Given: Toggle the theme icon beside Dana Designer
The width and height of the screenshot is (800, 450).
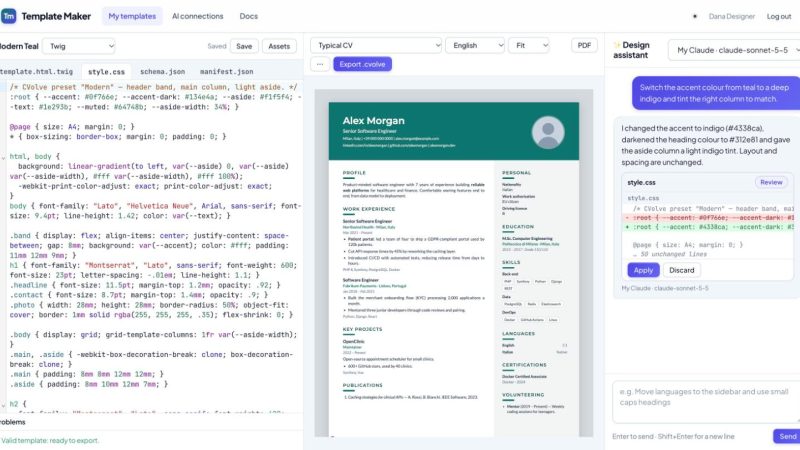Looking at the screenshot, I should pos(694,16).
